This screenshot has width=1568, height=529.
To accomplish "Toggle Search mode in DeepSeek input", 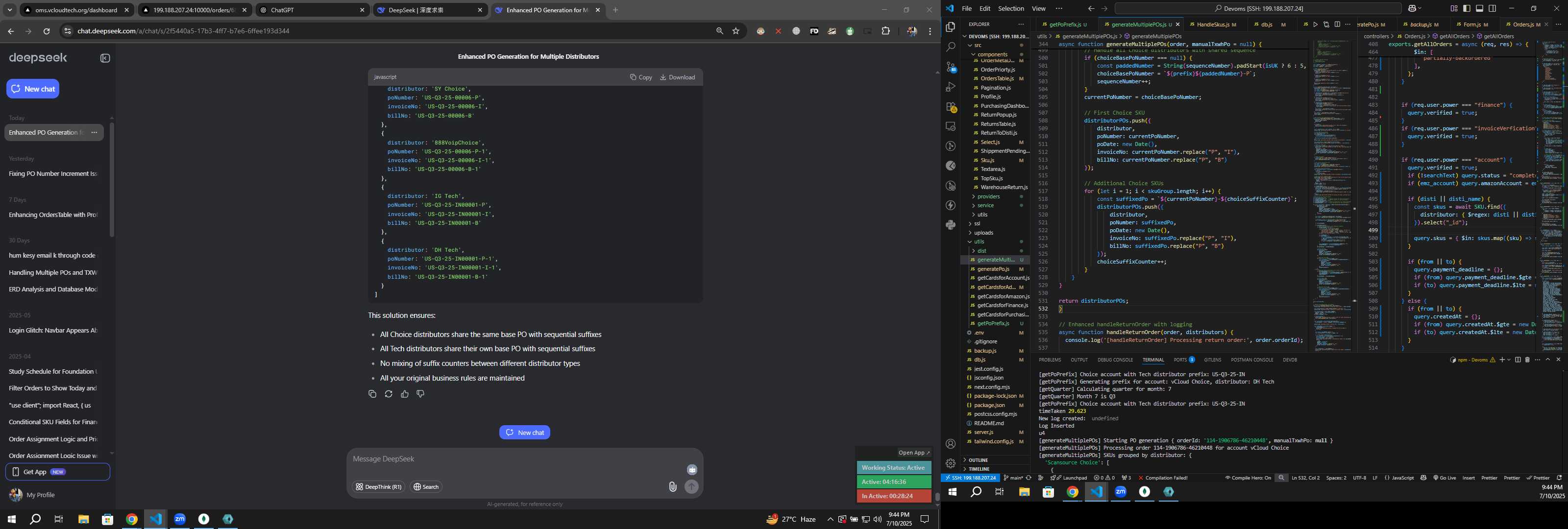I will pos(426,486).
